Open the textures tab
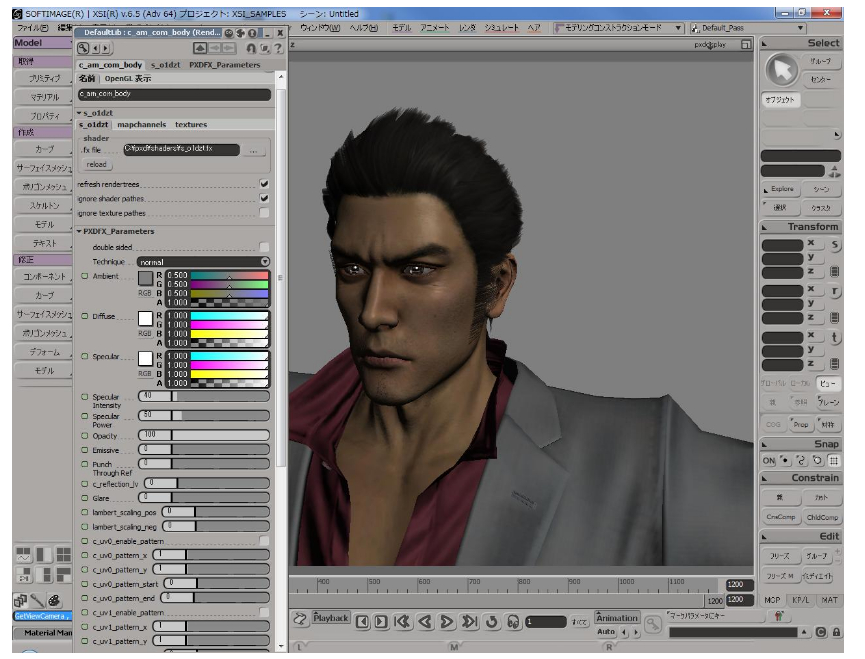This screenshot has height=659, width=865. coord(191,125)
